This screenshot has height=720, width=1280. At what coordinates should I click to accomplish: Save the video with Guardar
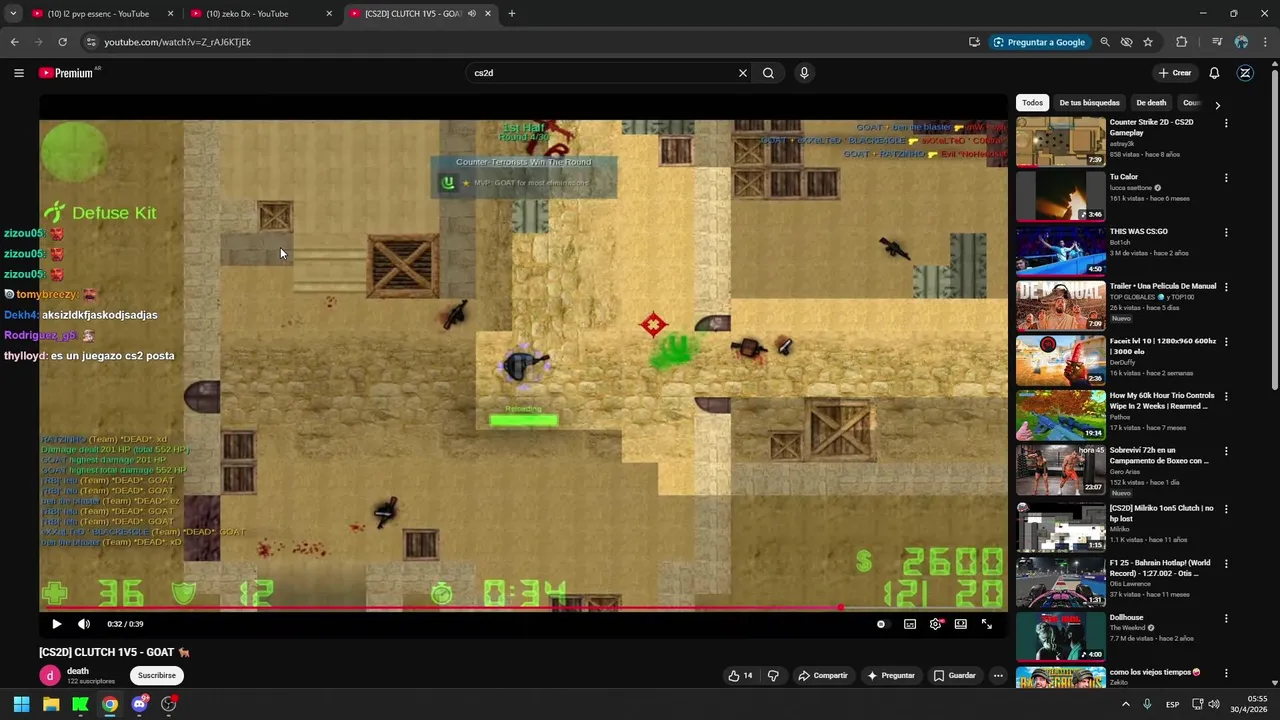click(954, 676)
